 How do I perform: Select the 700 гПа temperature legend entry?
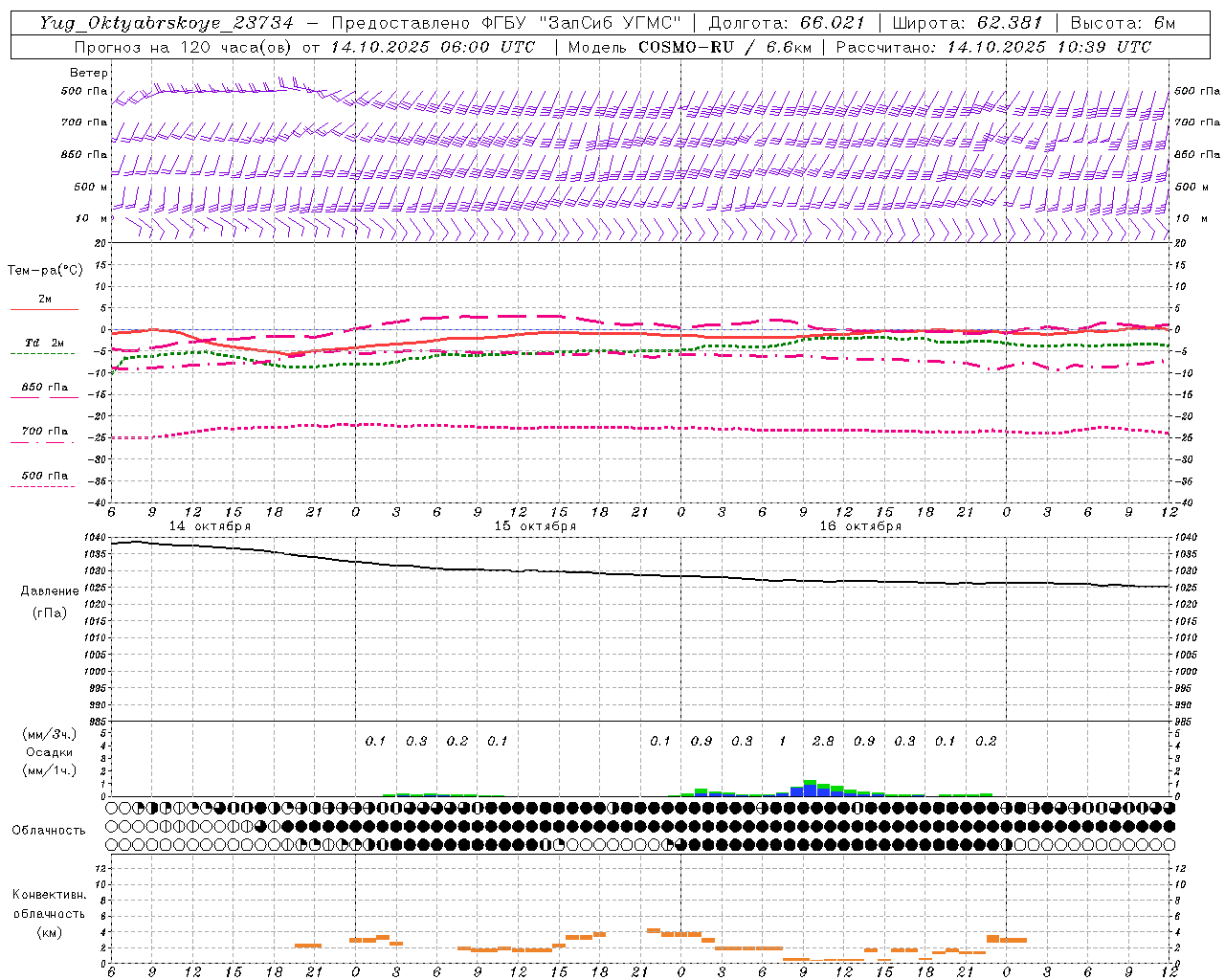tap(45, 432)
